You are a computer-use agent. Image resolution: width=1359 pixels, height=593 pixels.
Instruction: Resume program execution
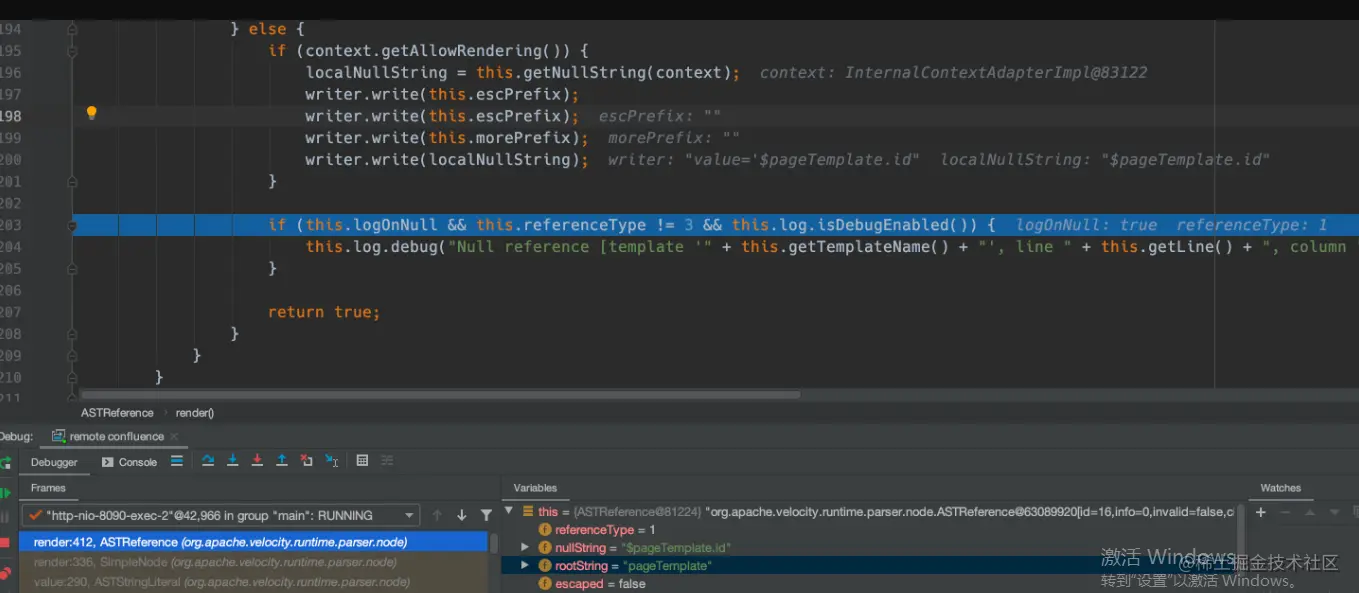(5, 493)
